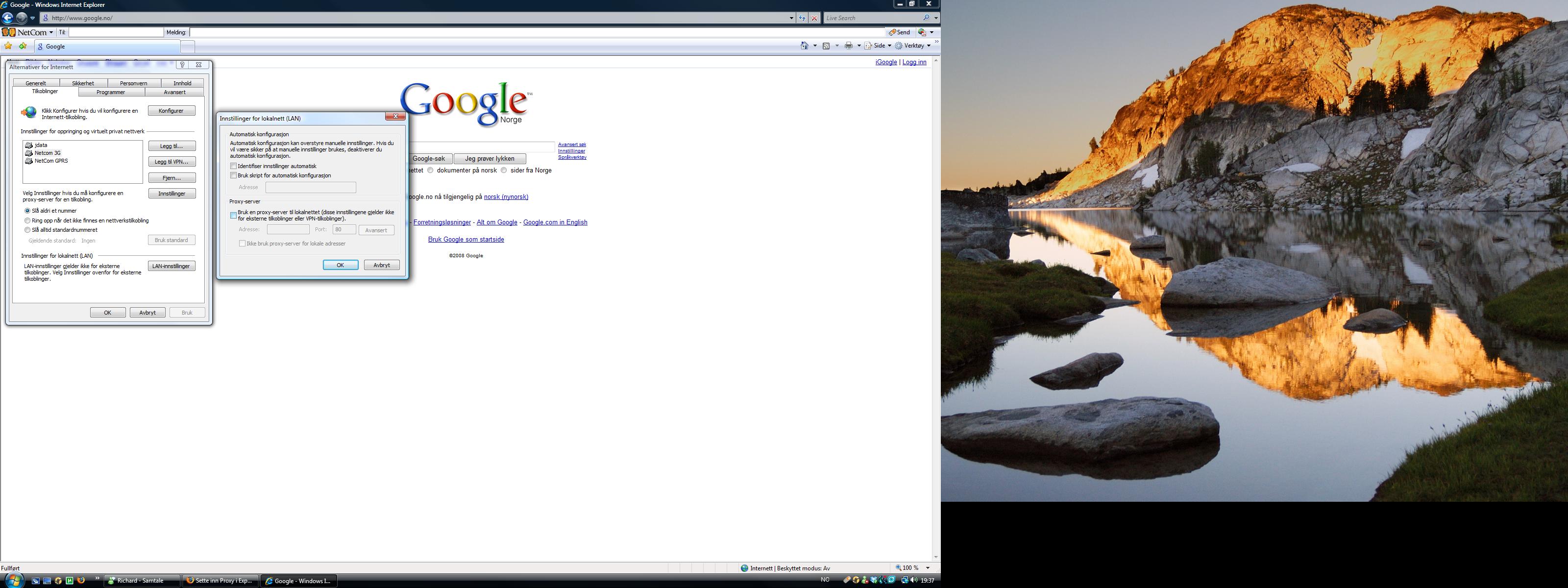Click the Til input field in NetCom toolbar
The width and height of the screenshot is (1568, 588).
[x=116, y=32]
